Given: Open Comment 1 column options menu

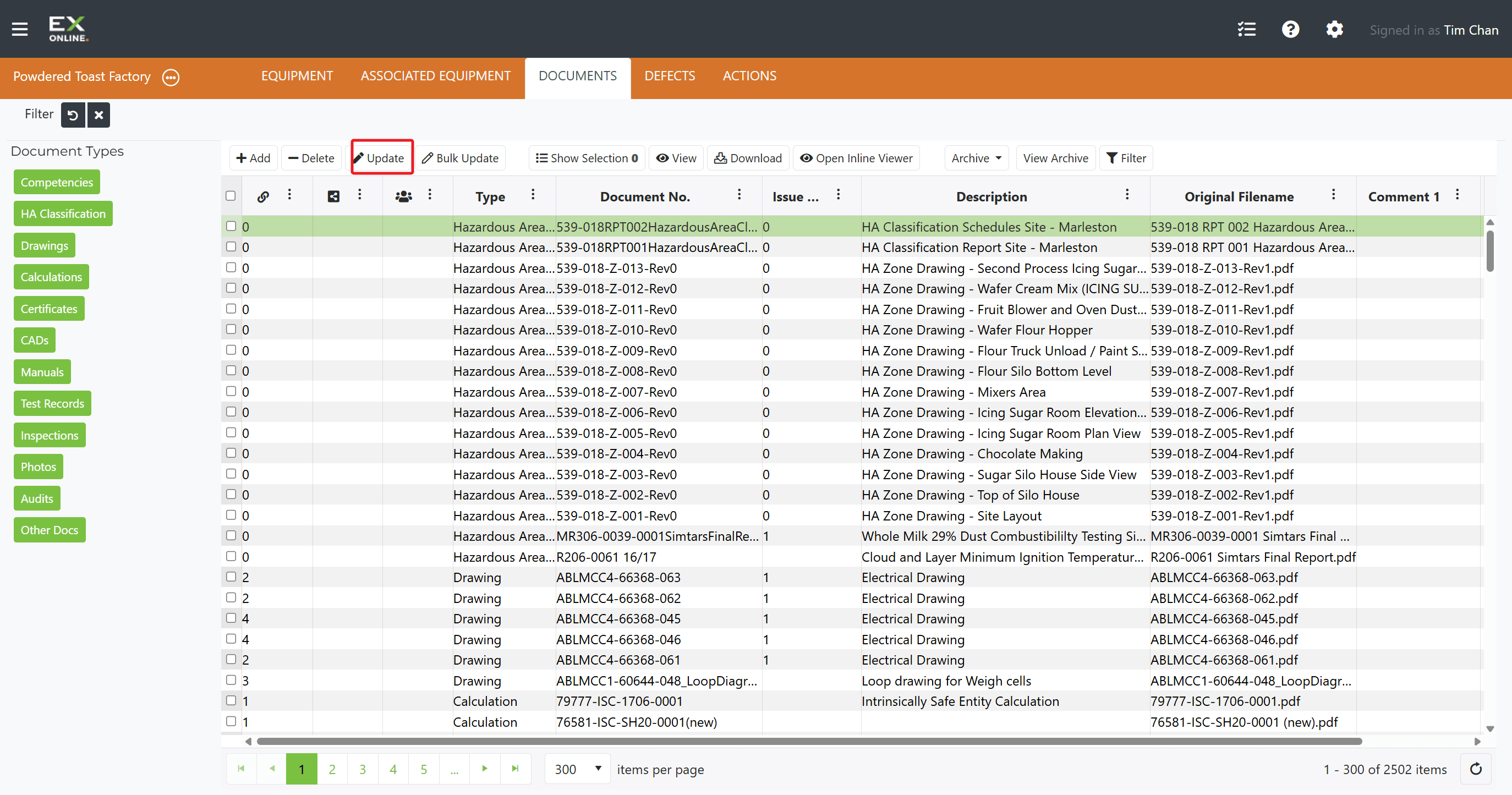Looking at the screenshot, I should (x=1458, y=195).
